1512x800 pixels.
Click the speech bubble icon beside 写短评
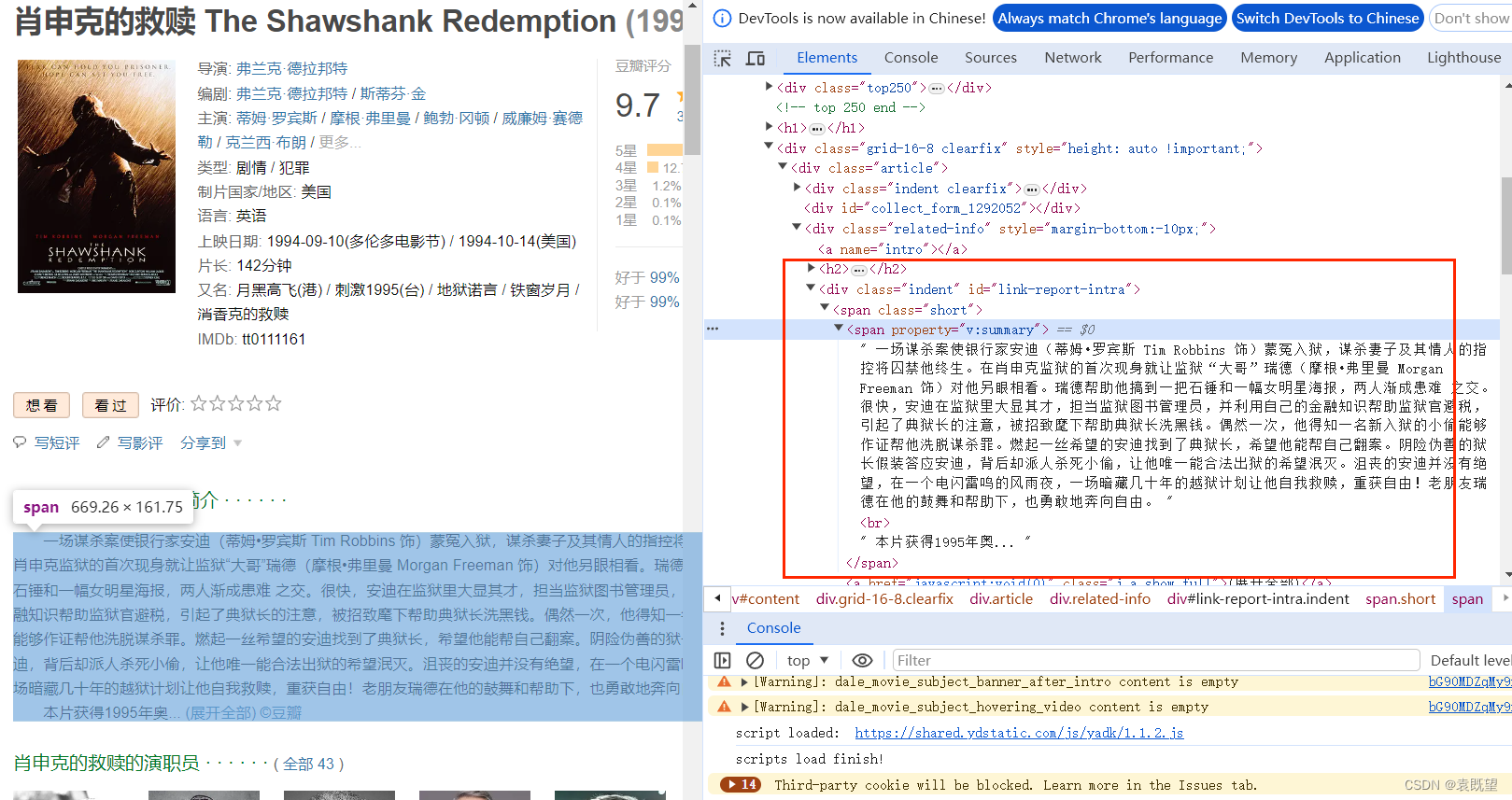(21, 442)
